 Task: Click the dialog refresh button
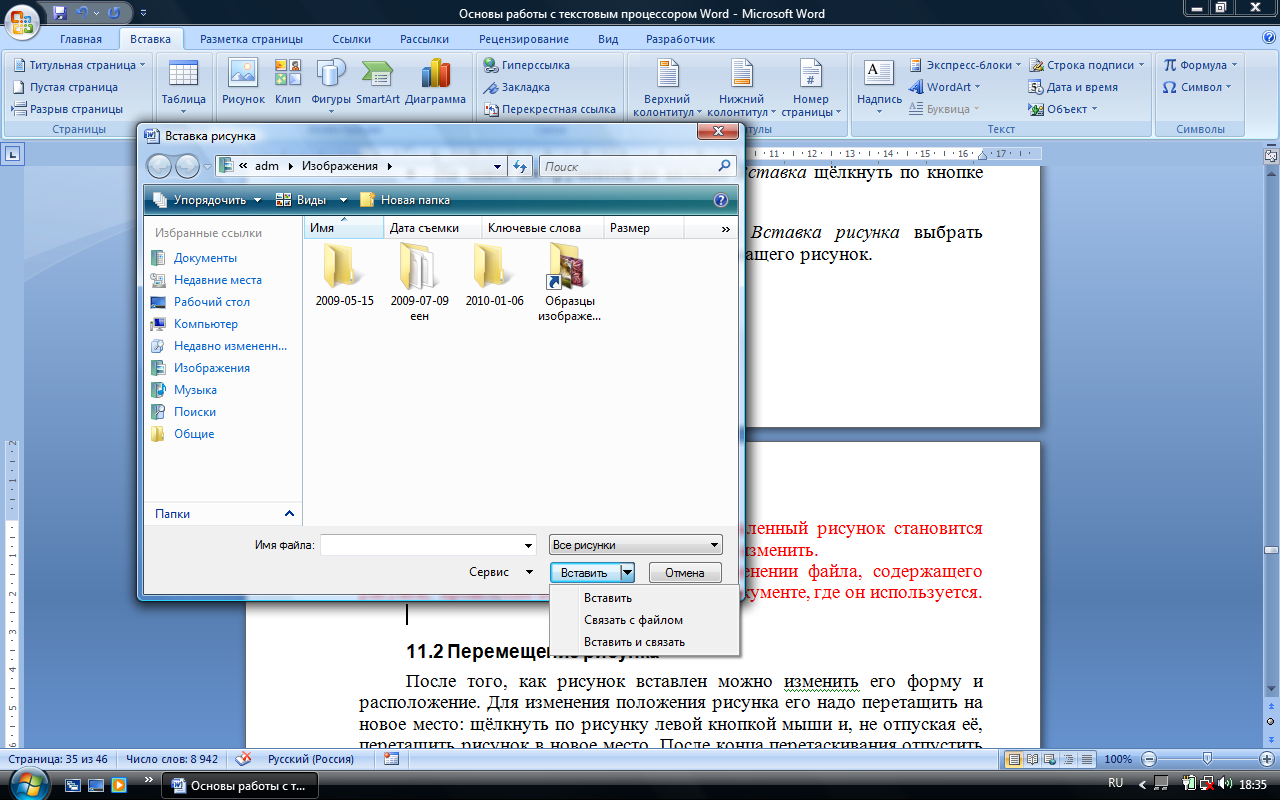coord(520,167)
